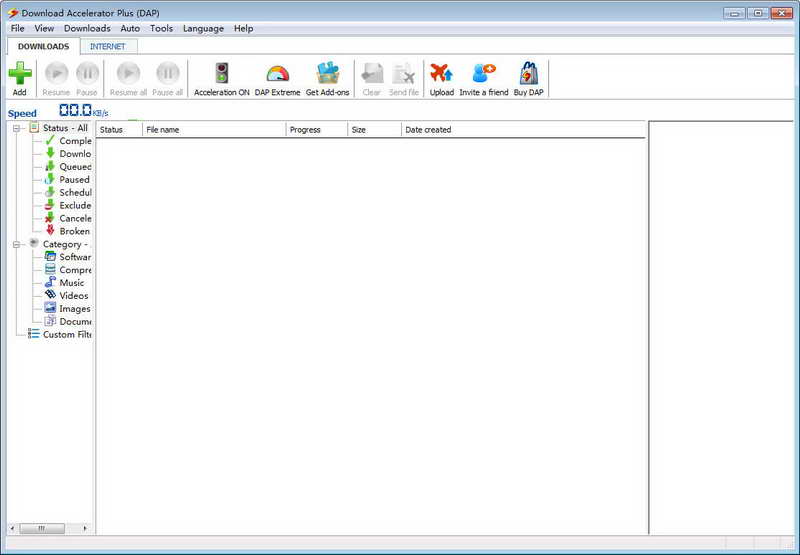Click the tree panel horizontal scrollbar thumb
This screenshot has height=555, width=800.
42,528
